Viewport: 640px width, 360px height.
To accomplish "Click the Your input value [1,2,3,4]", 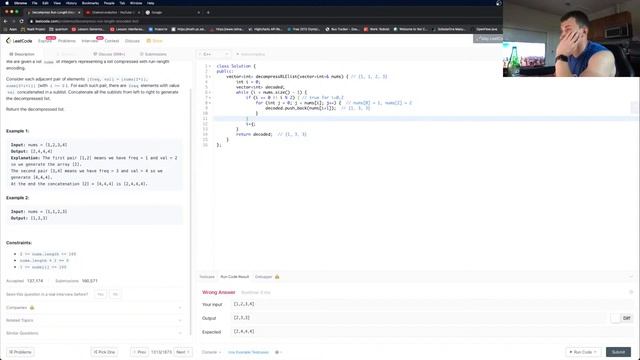I will (244, 304).
